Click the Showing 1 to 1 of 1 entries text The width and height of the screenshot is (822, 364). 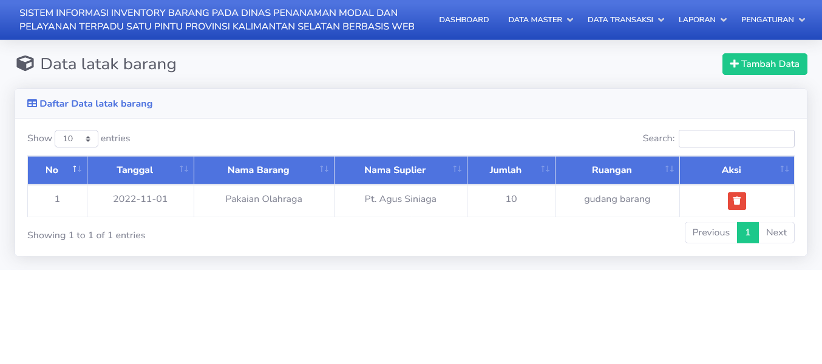point(86,235)
